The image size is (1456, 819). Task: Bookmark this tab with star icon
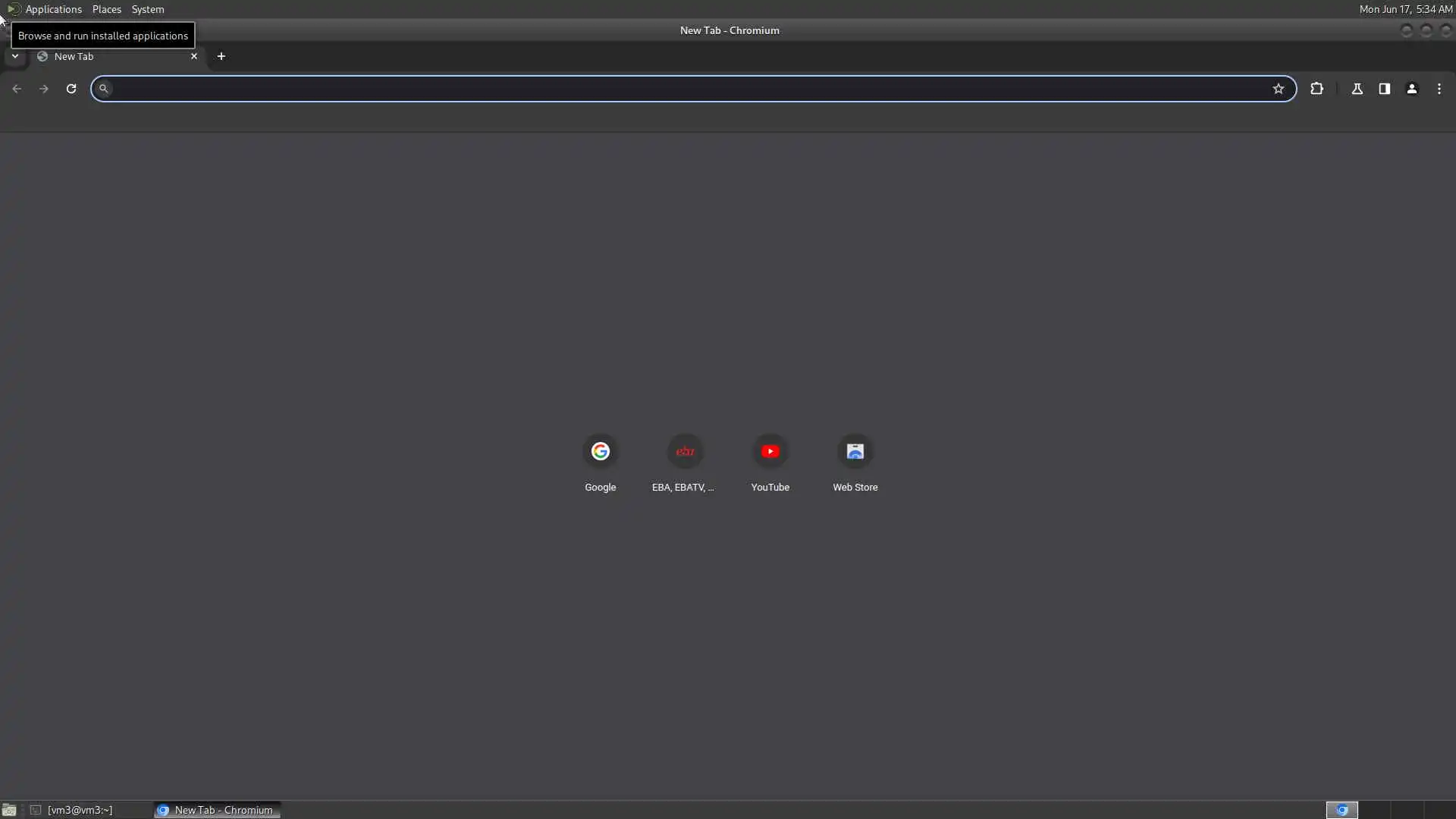(1279, 89)
